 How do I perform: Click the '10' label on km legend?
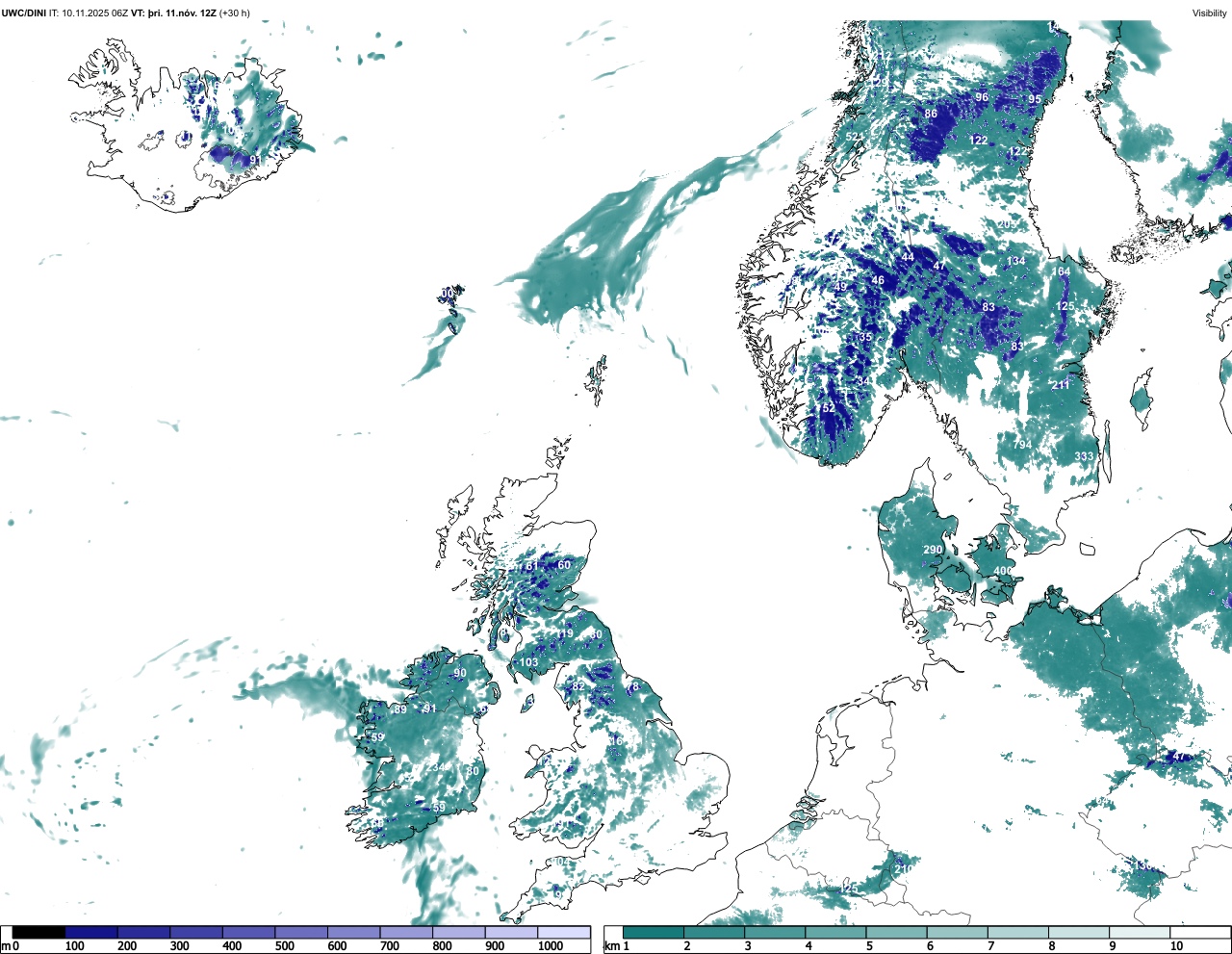point(1176,946)
